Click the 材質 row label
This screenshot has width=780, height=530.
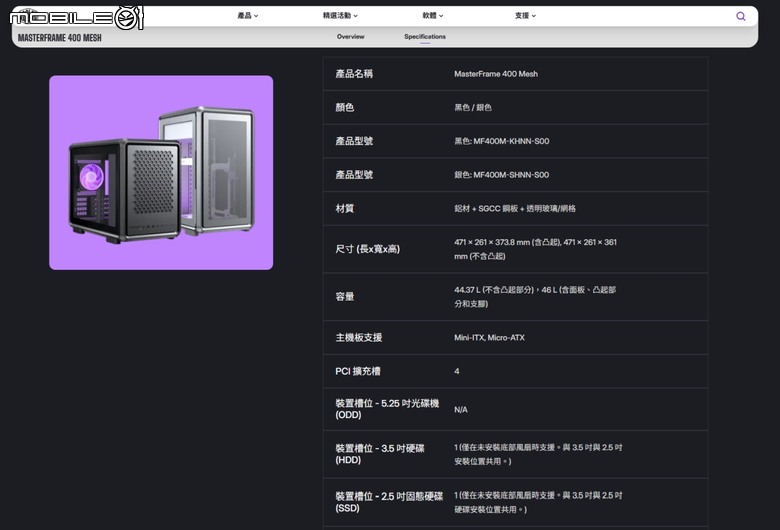pos(344,209)
